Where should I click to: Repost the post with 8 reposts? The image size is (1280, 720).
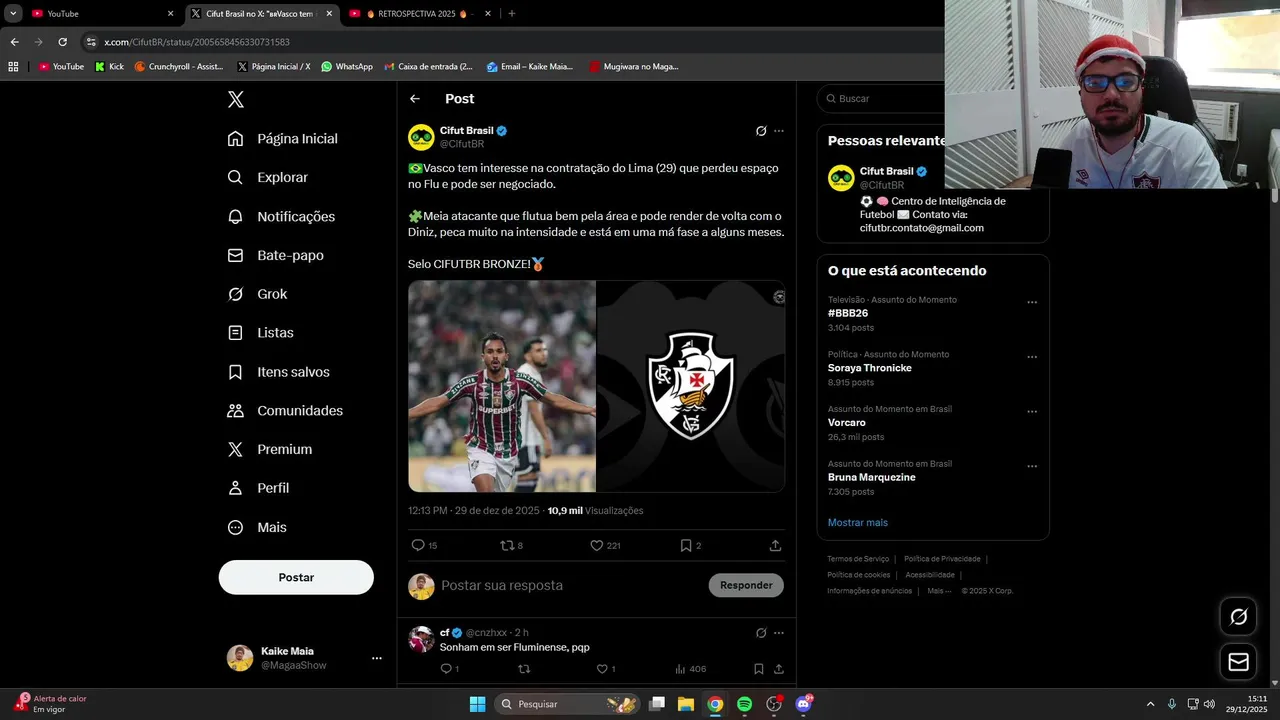coord(511,545)
